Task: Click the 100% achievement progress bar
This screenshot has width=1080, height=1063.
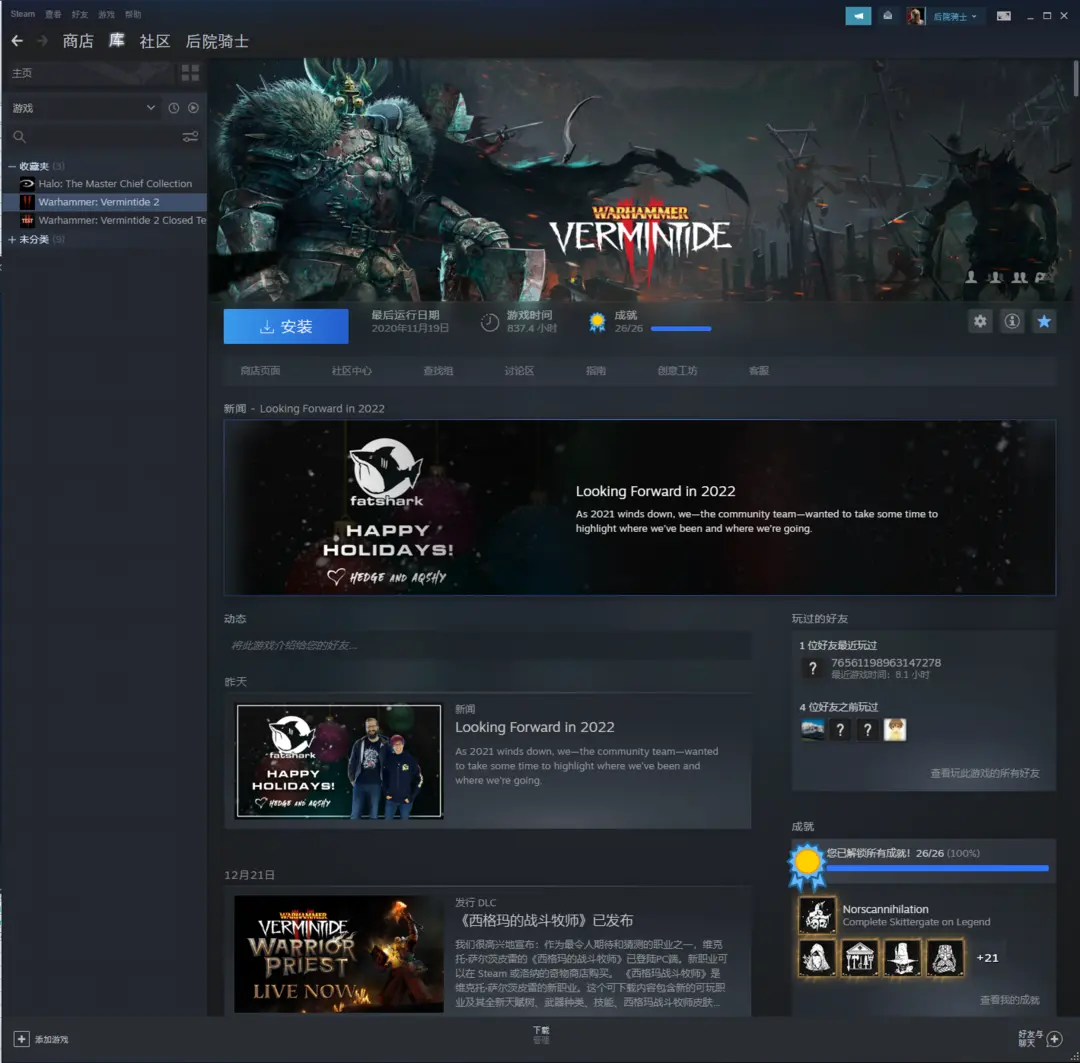Action: (x=937, y=868)
